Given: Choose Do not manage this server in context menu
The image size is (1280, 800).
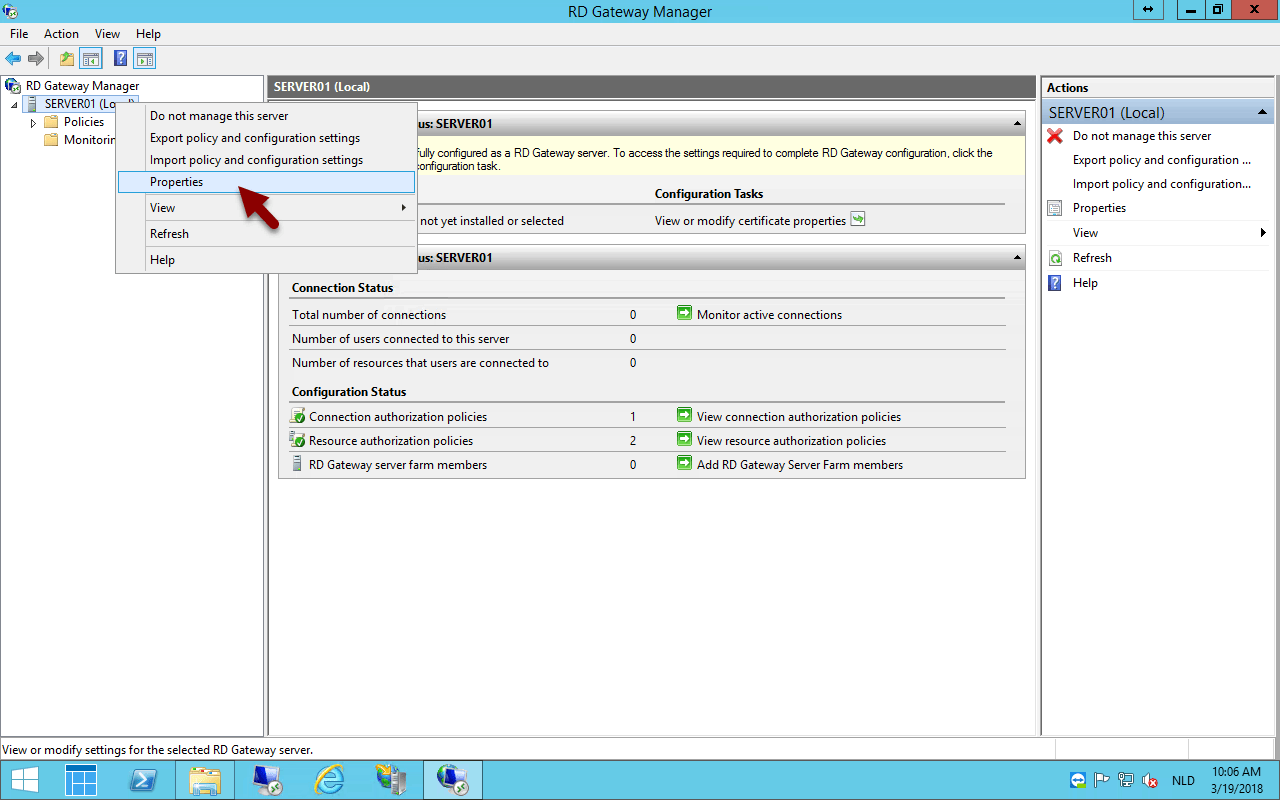Looking at the screenshot, I should (266, 116).
